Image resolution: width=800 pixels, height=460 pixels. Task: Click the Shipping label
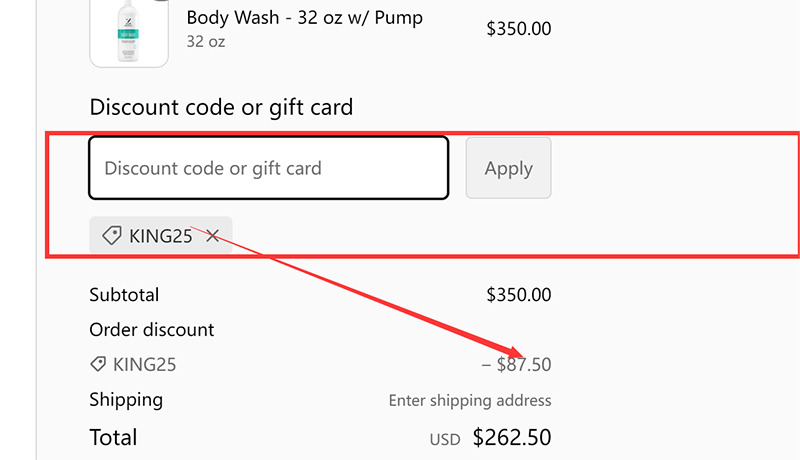coord(126,400)
